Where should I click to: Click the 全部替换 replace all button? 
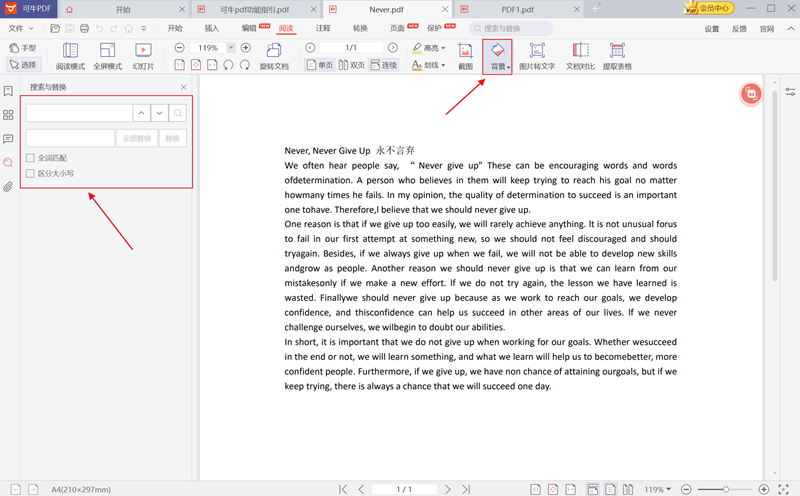click(x=136, y=138)
